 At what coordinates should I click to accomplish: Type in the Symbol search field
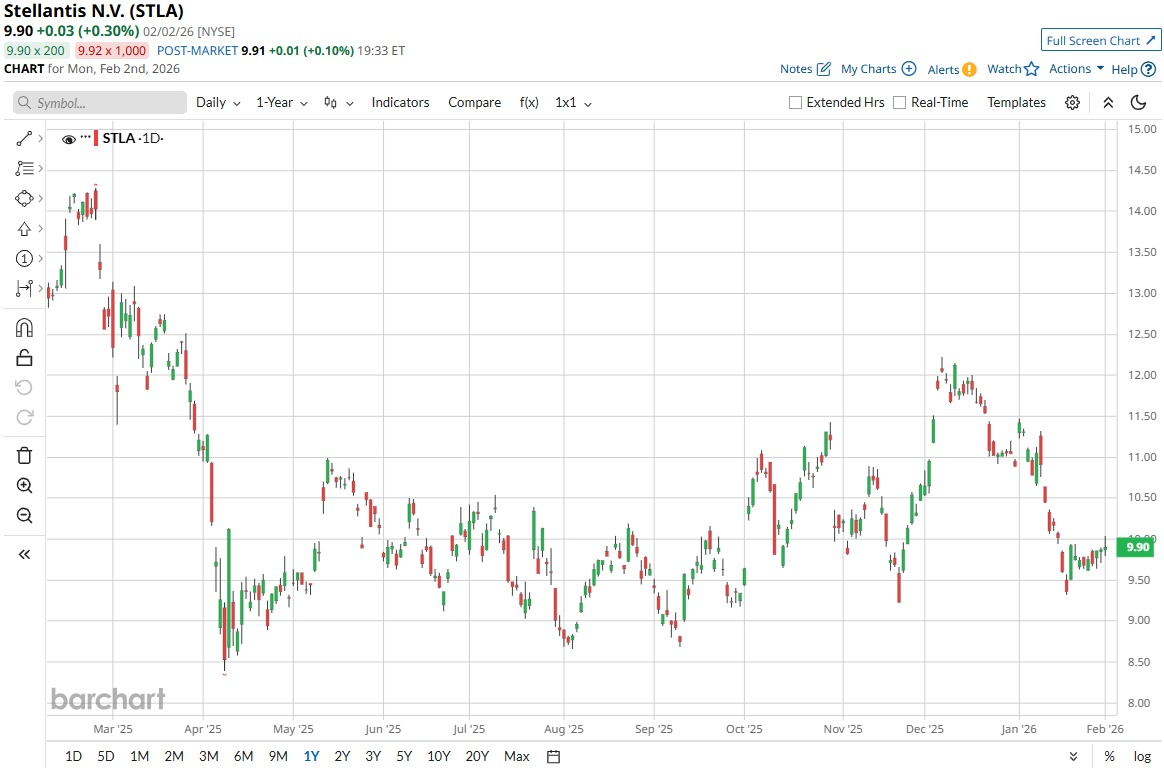[99, 102]
